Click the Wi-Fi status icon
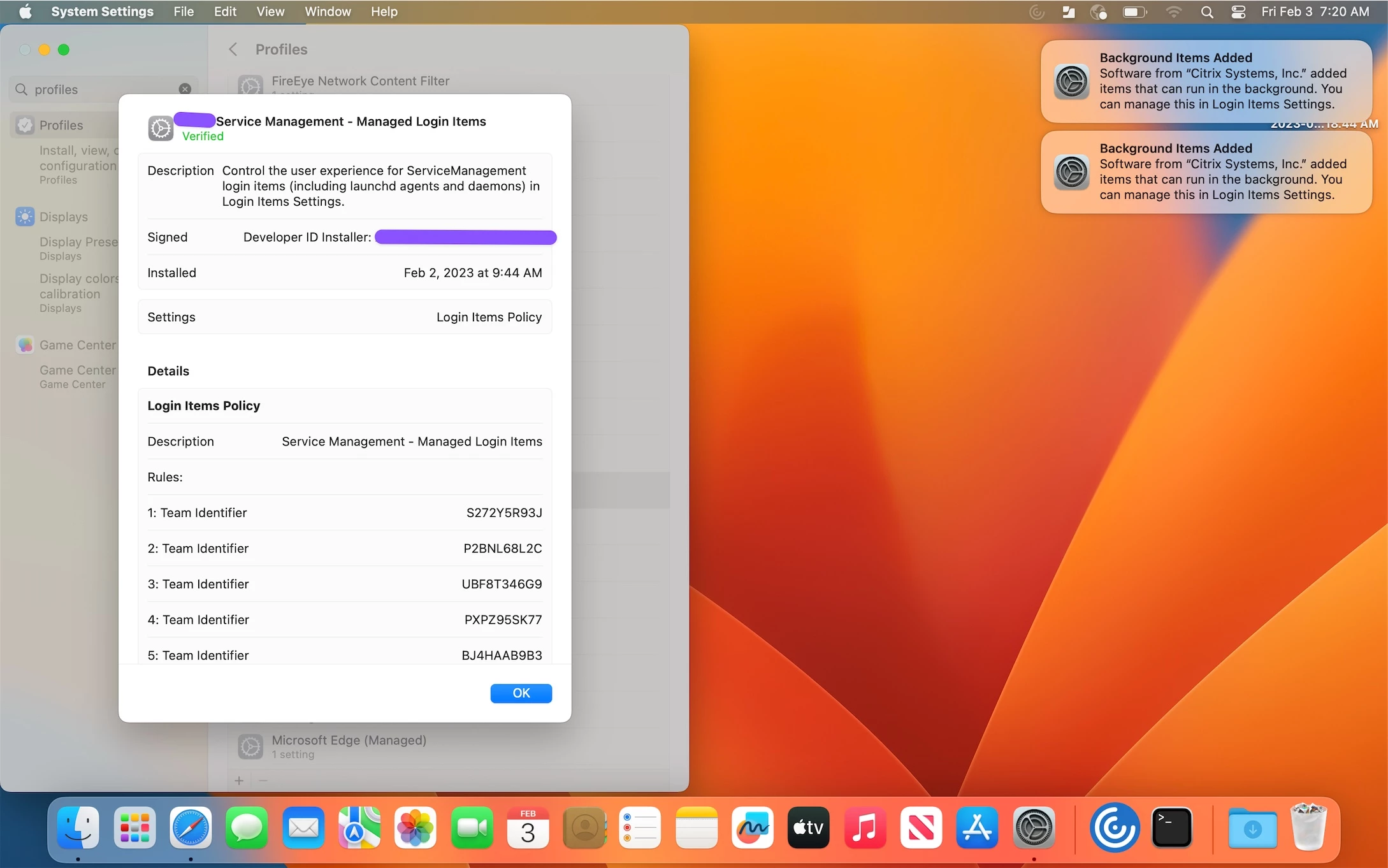Viewport: 1388px width, 868px height. click(1173, 11)
